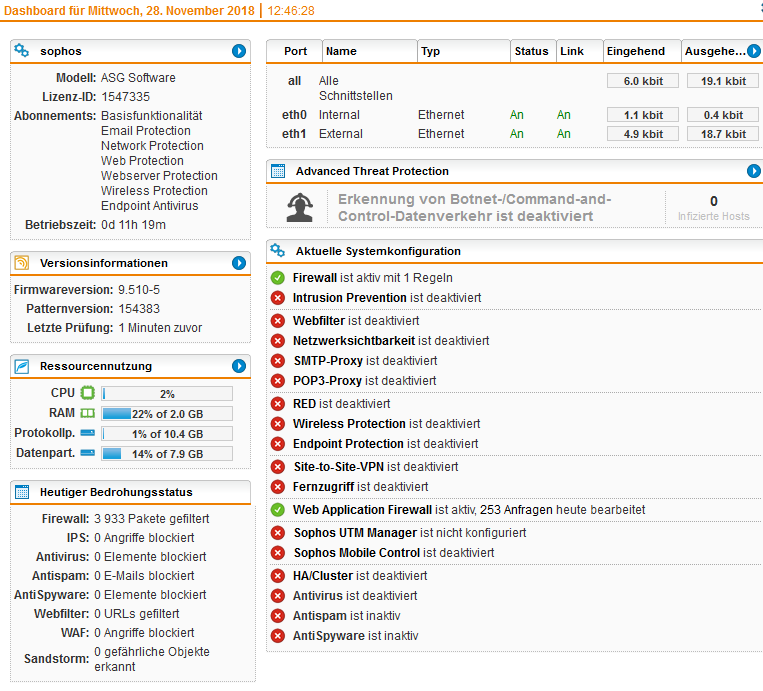Open the Web Application Firewall link
The height and width of the screenshot is (691, 763).
point(362,510)
